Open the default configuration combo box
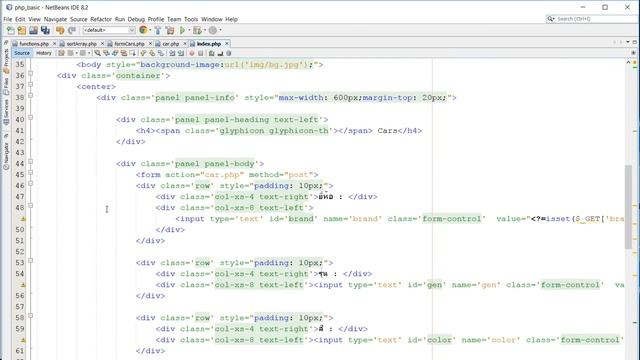 pos(109,30)
